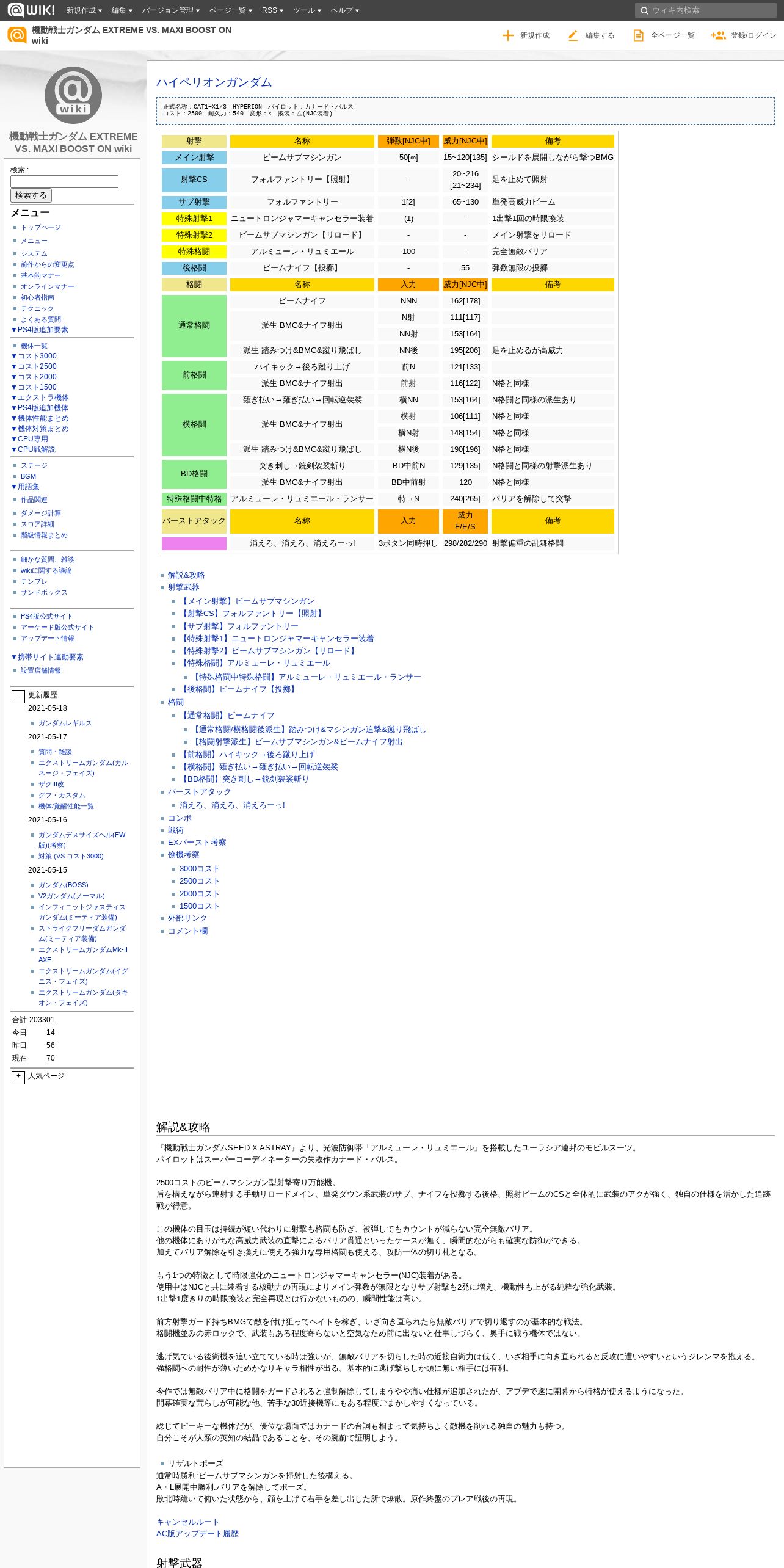Open the バージョン管理 dropdown menu

point(171,10)
